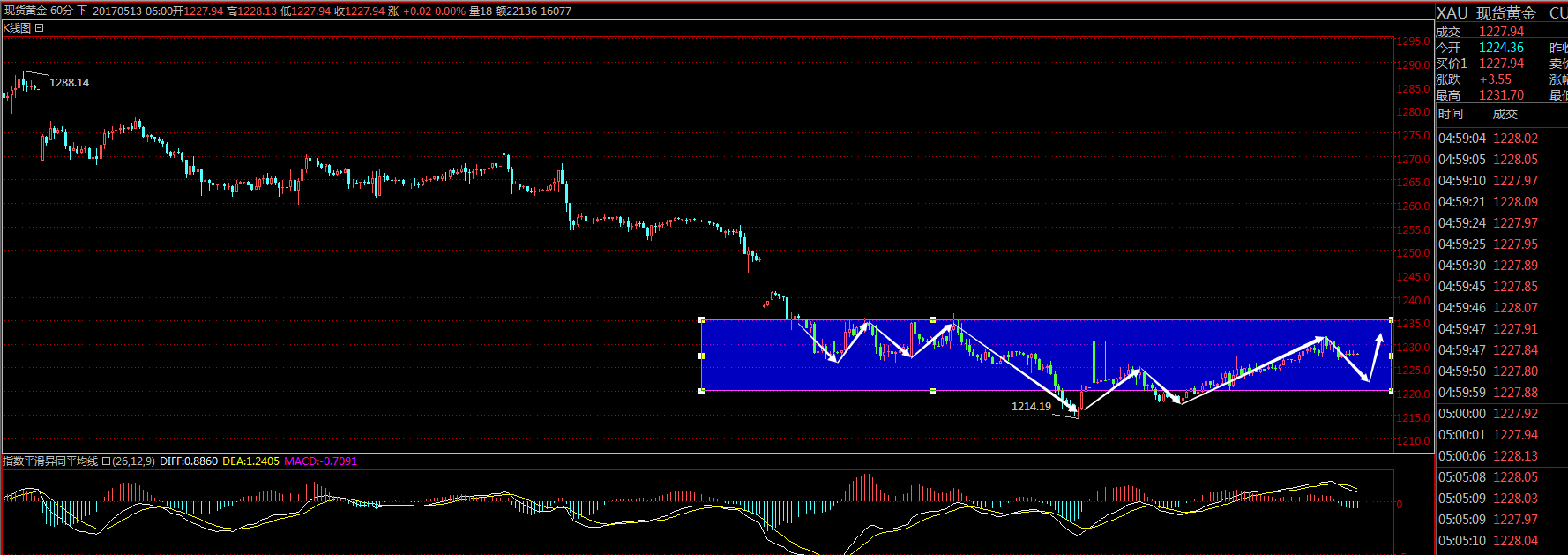Click the 成交 column header in tick list

pyautogui.click(x=1505, y=115)
